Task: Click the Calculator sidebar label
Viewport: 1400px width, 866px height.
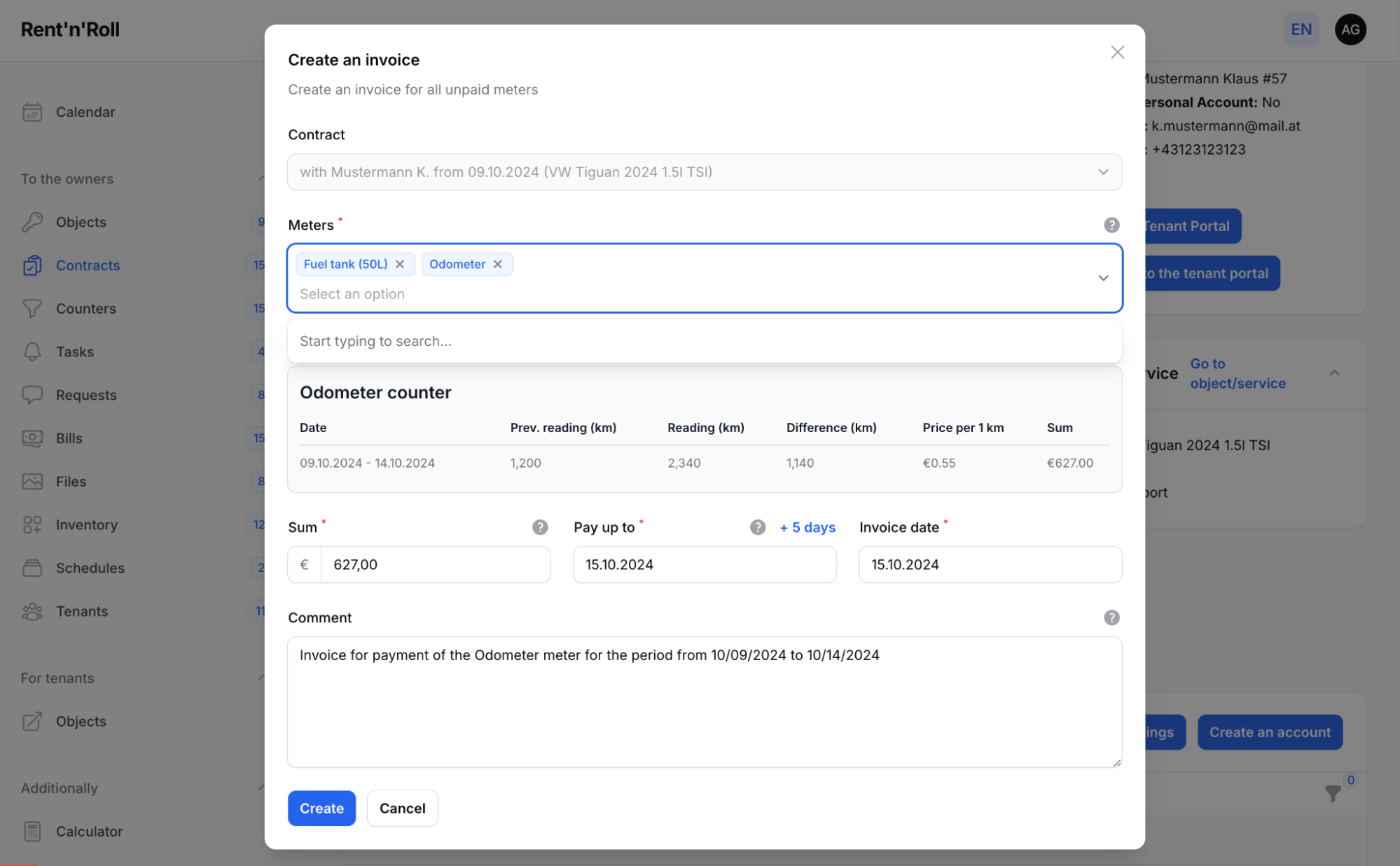Action: coord(89,831)
